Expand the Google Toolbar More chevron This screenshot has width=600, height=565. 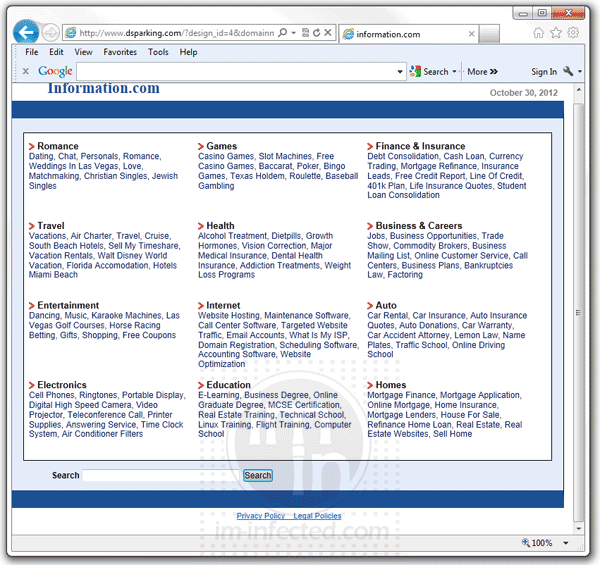point(483,72)
